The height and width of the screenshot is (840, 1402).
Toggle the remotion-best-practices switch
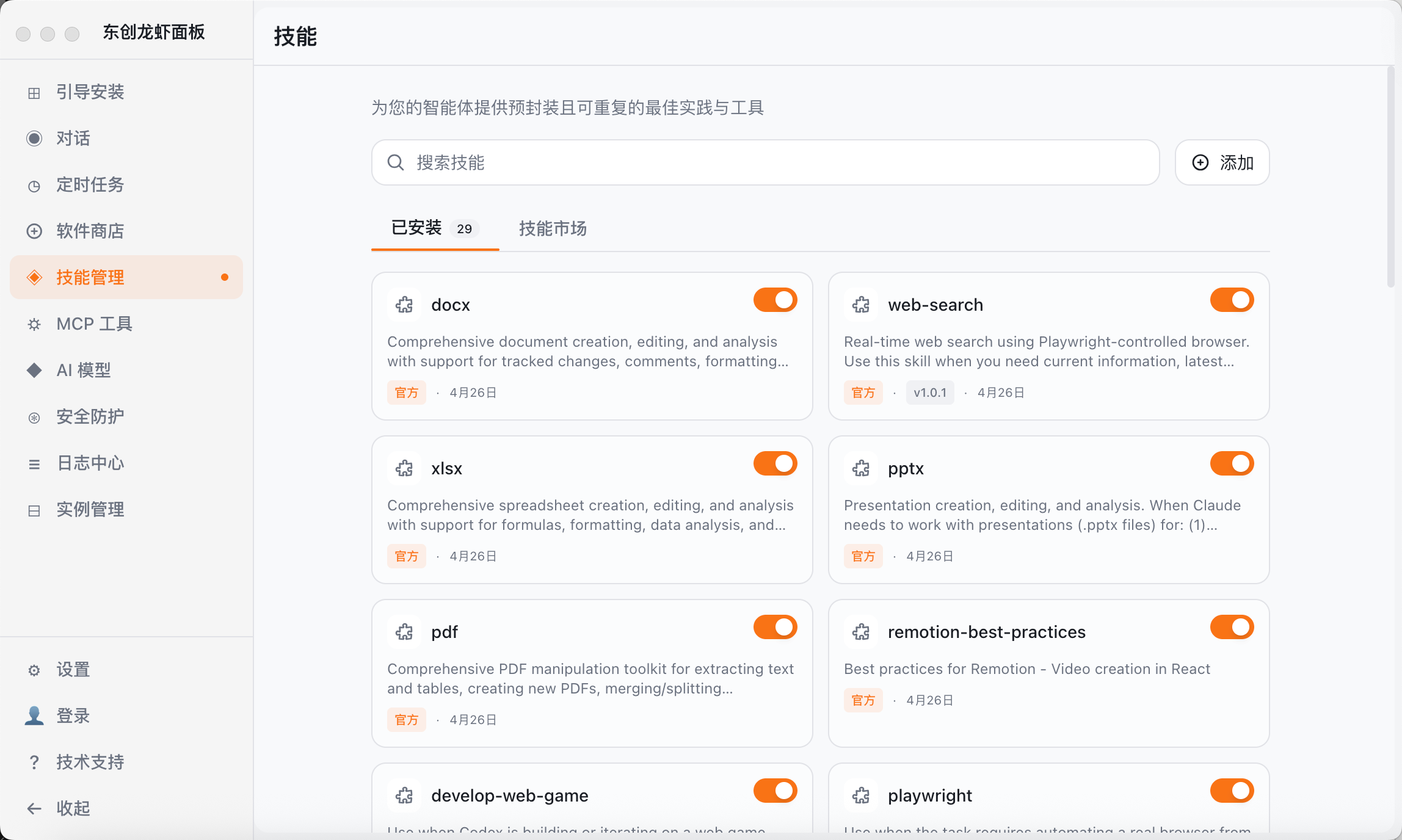tap(1232, 627)
